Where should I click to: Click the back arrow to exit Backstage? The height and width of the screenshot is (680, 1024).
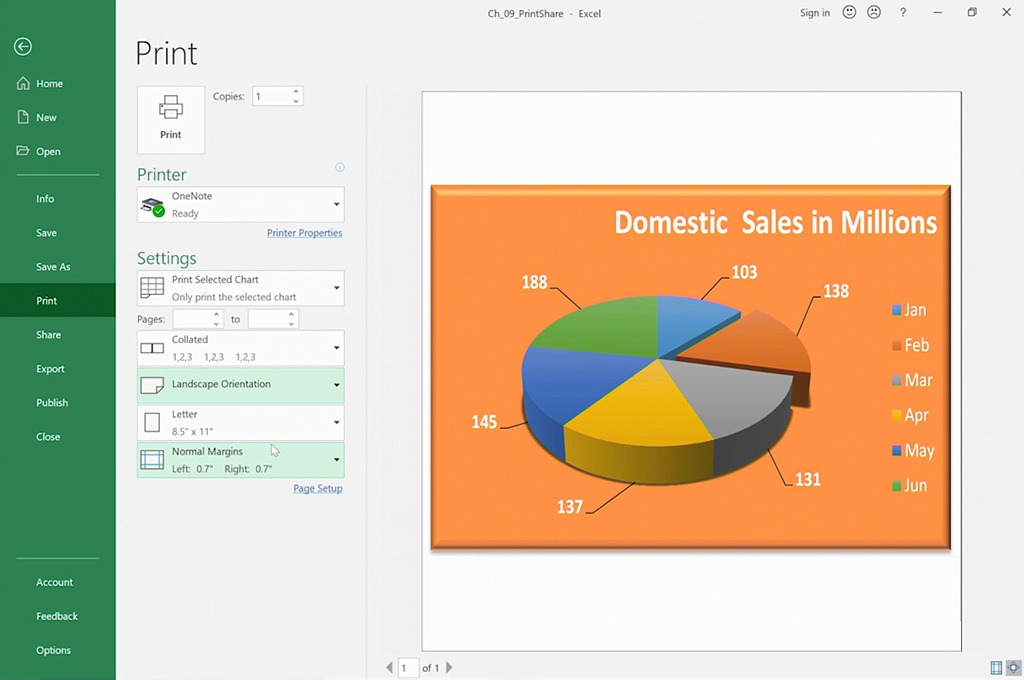click(23, 47)
